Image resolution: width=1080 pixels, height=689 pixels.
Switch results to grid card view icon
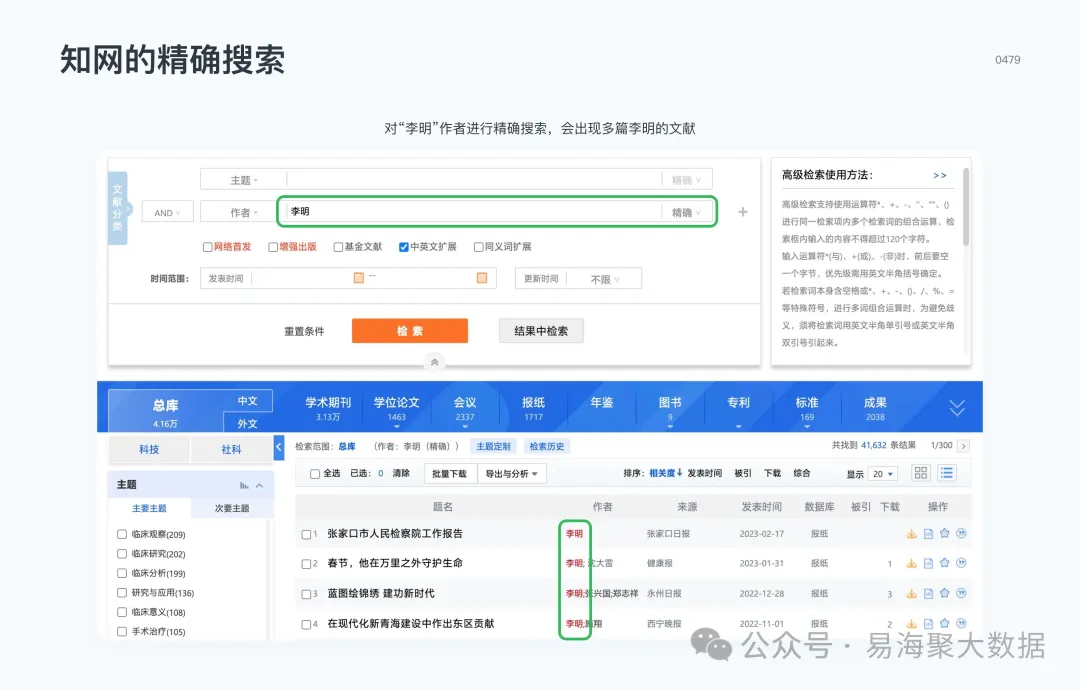click(x=920, y=473)
